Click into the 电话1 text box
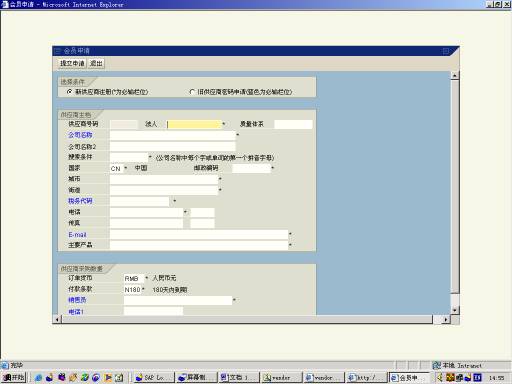 [153, 311]
